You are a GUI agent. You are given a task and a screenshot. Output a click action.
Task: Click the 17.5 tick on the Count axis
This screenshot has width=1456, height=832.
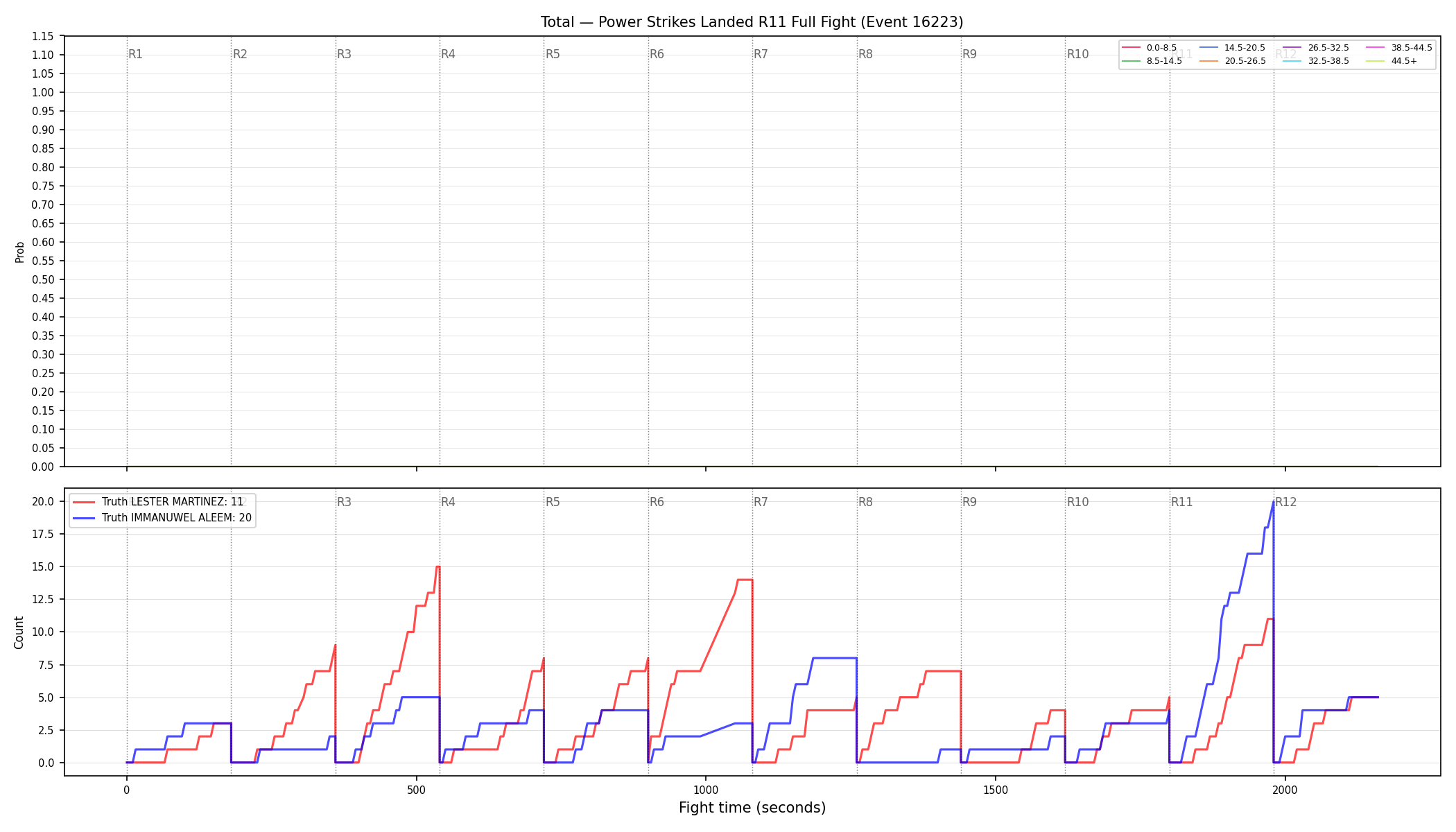pos(43,534)
